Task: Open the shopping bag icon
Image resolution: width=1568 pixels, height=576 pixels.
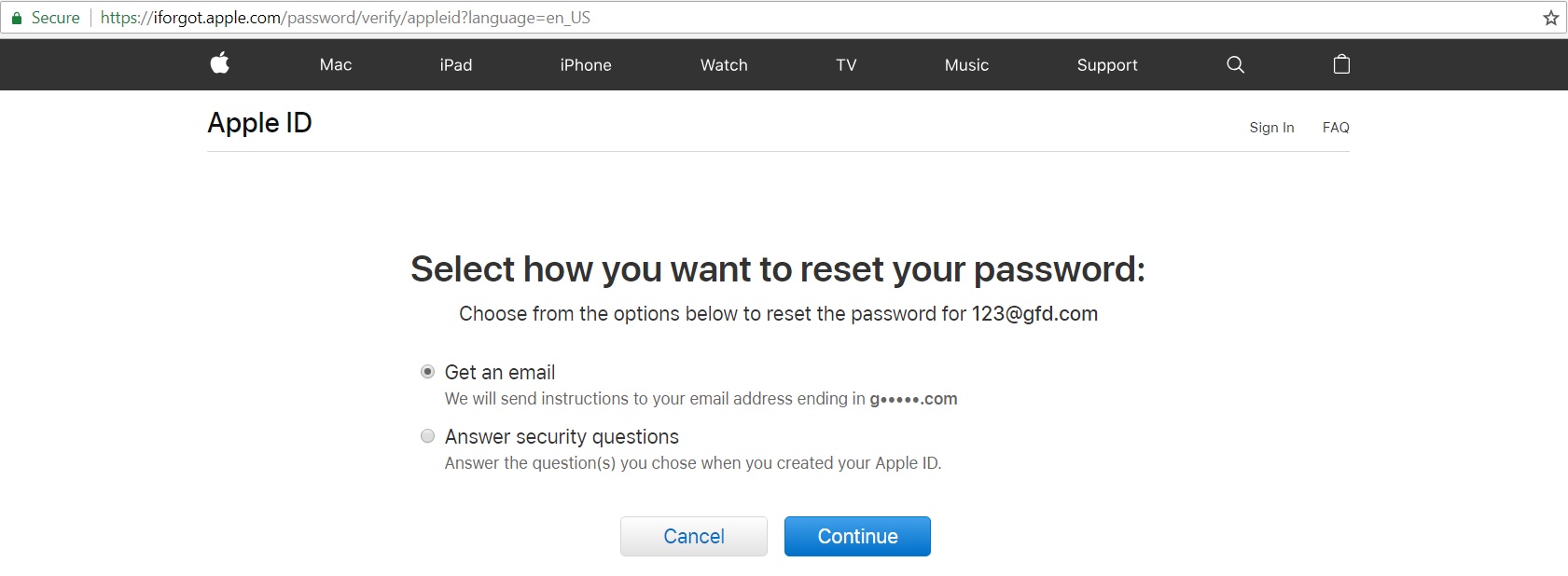Action: point(1341,63)
